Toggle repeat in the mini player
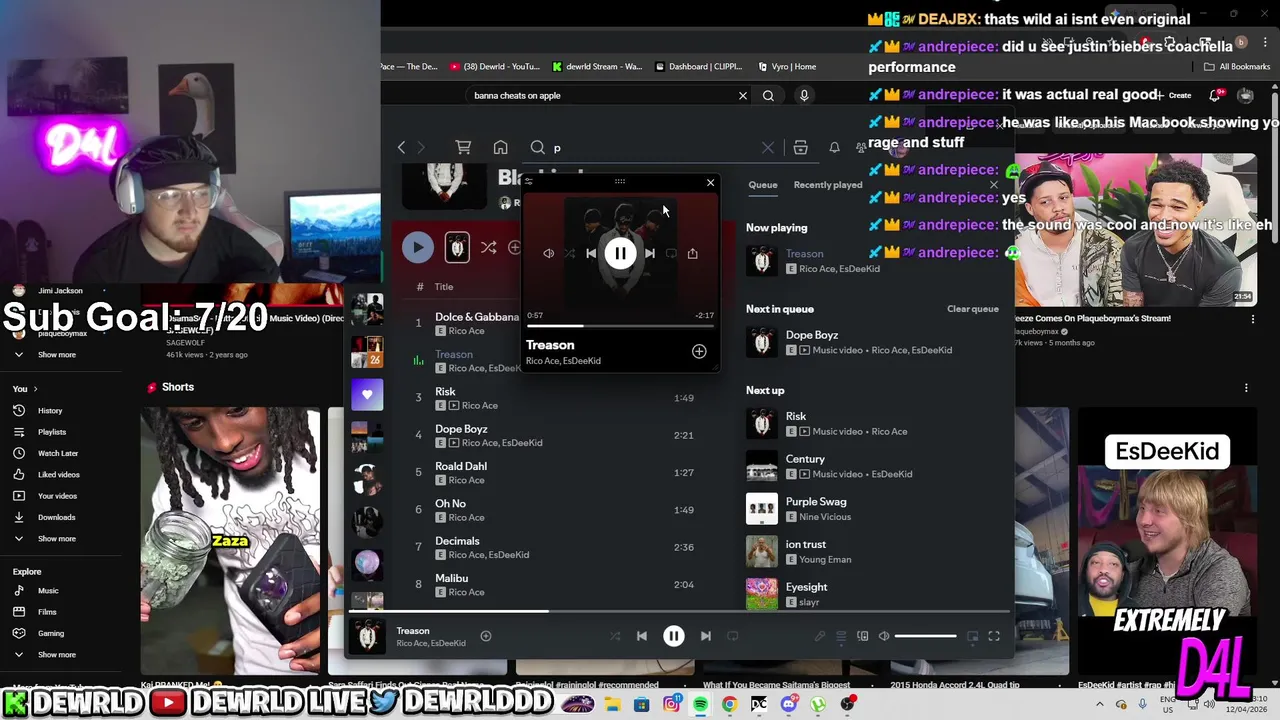The width and height of the screenshot is (1280, 720). 671,254
